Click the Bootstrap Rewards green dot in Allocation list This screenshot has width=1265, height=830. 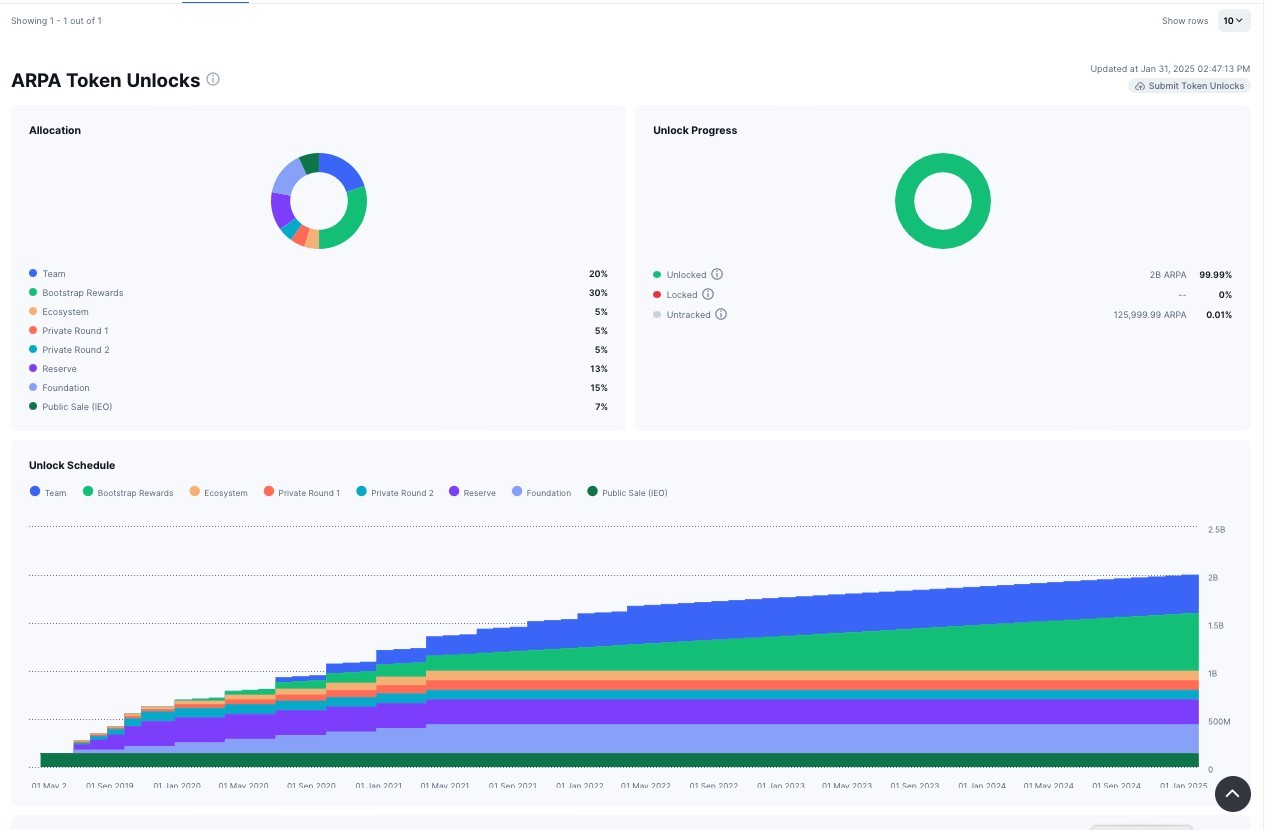pos(33,292)
